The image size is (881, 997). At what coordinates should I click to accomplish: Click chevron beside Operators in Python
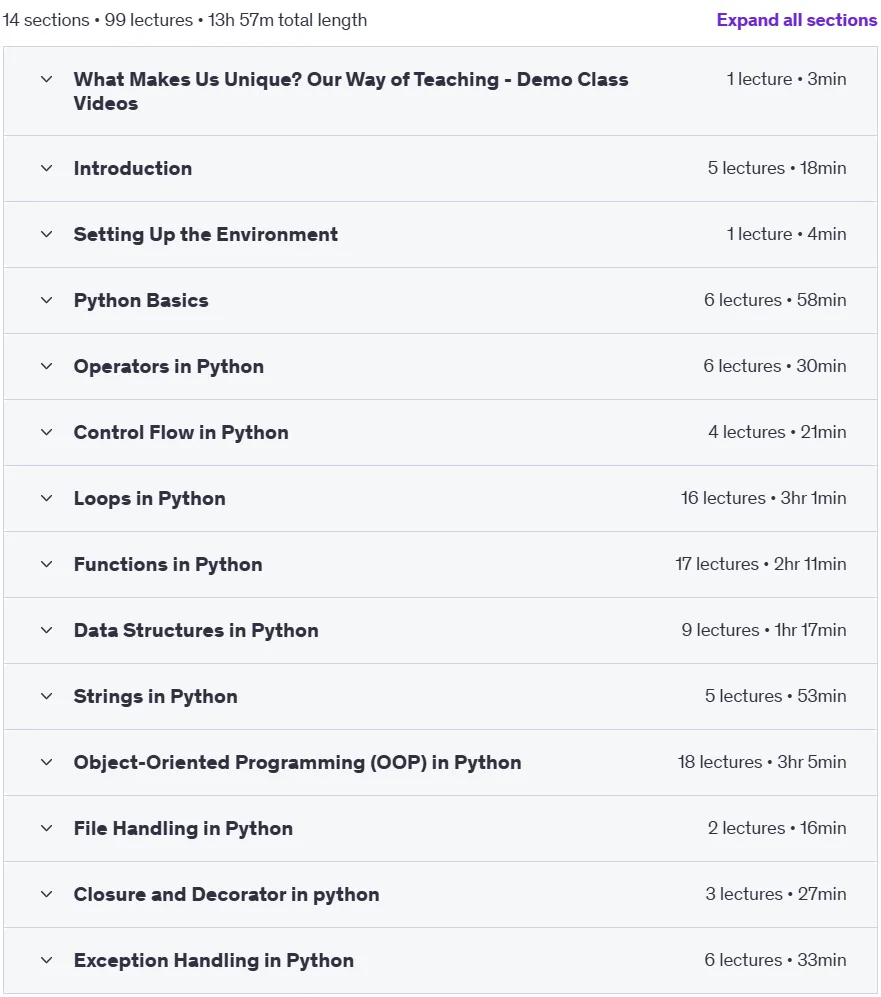46,366
